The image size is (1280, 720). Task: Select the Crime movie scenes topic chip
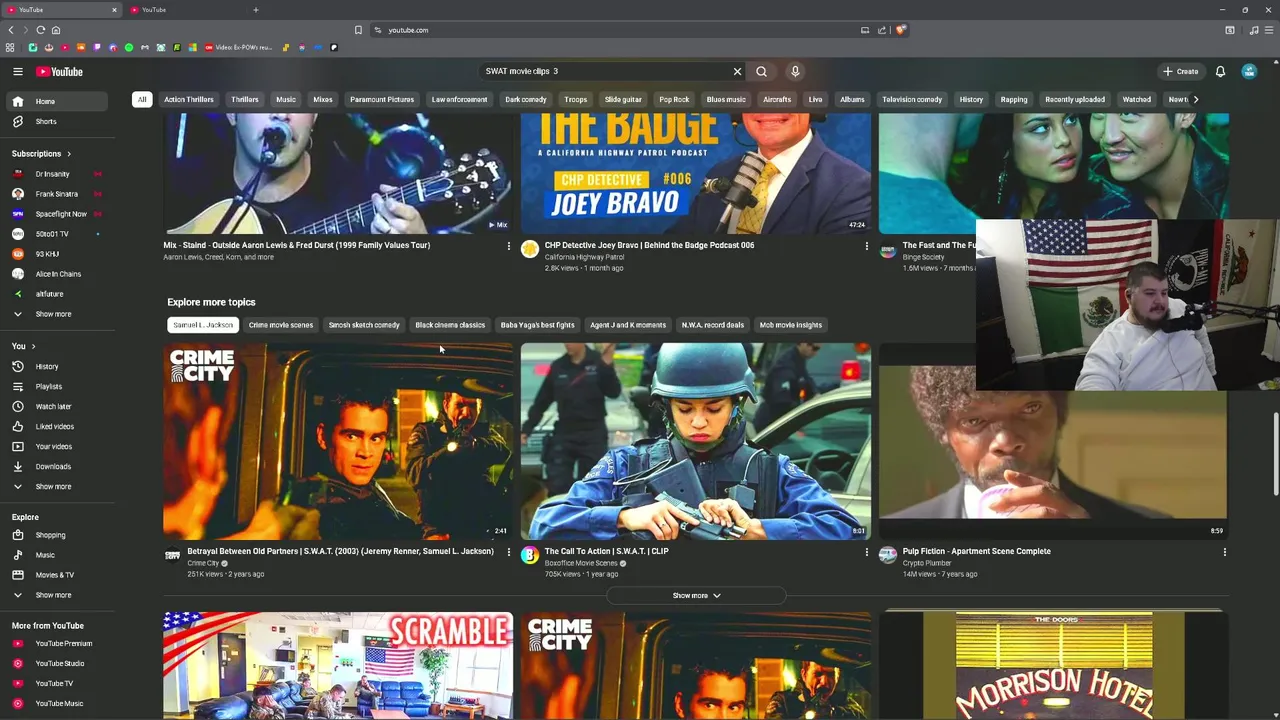coord(280,325)
